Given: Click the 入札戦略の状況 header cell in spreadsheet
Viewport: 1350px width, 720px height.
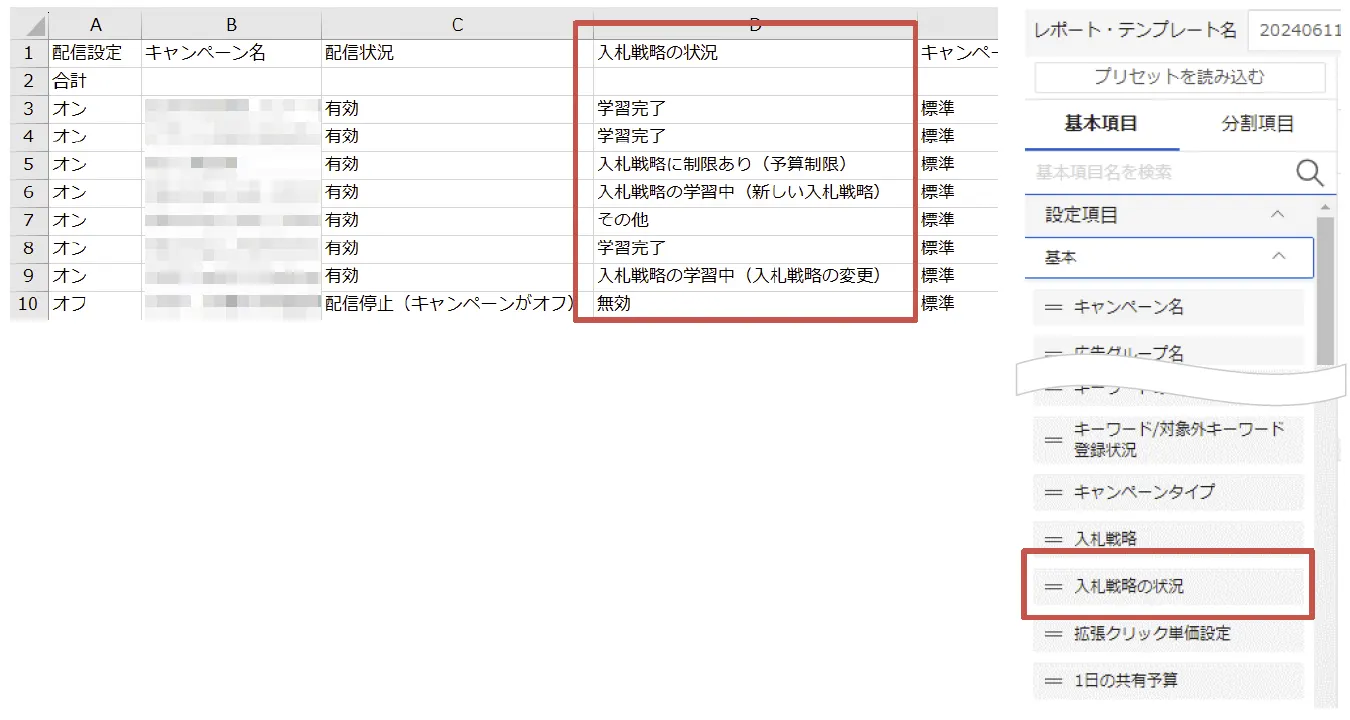Looking at the screenshot, I should click(x=755, y=53).
